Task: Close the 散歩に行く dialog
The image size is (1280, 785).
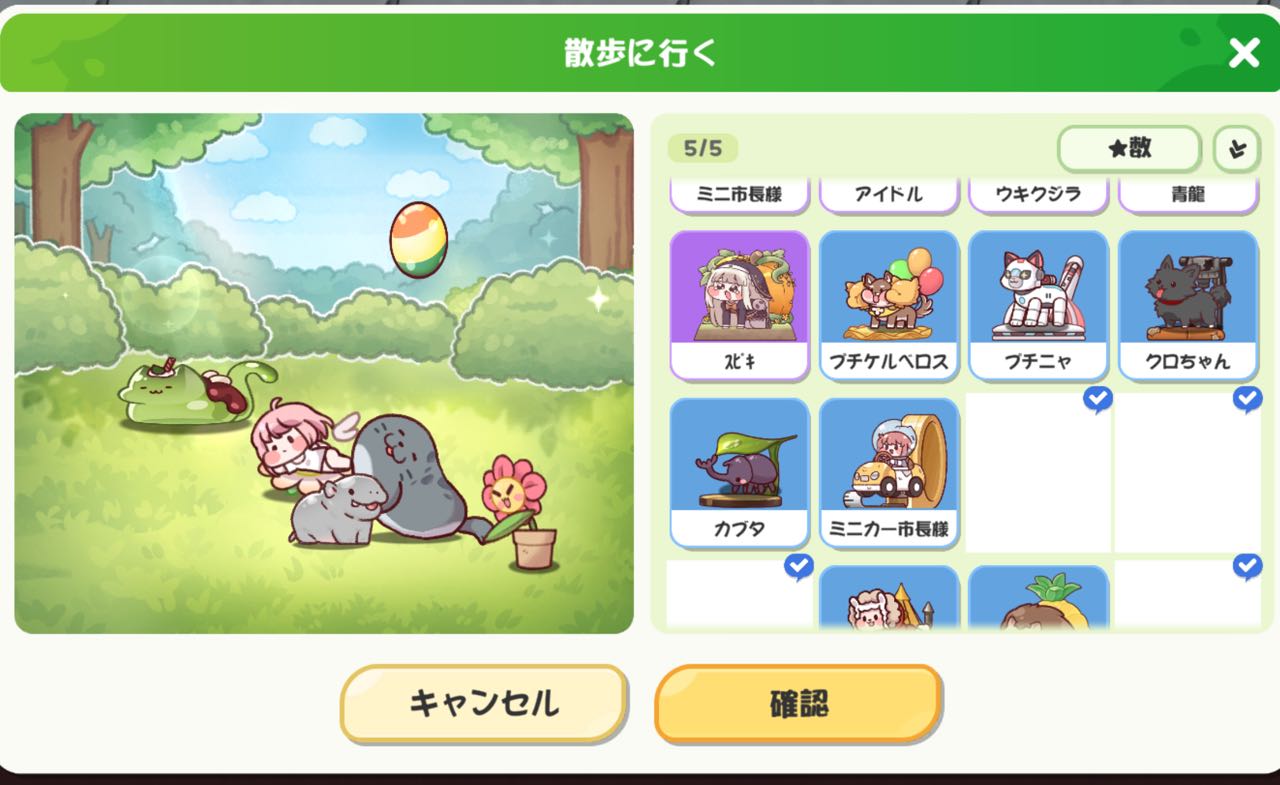Action: coord(1243,52)
